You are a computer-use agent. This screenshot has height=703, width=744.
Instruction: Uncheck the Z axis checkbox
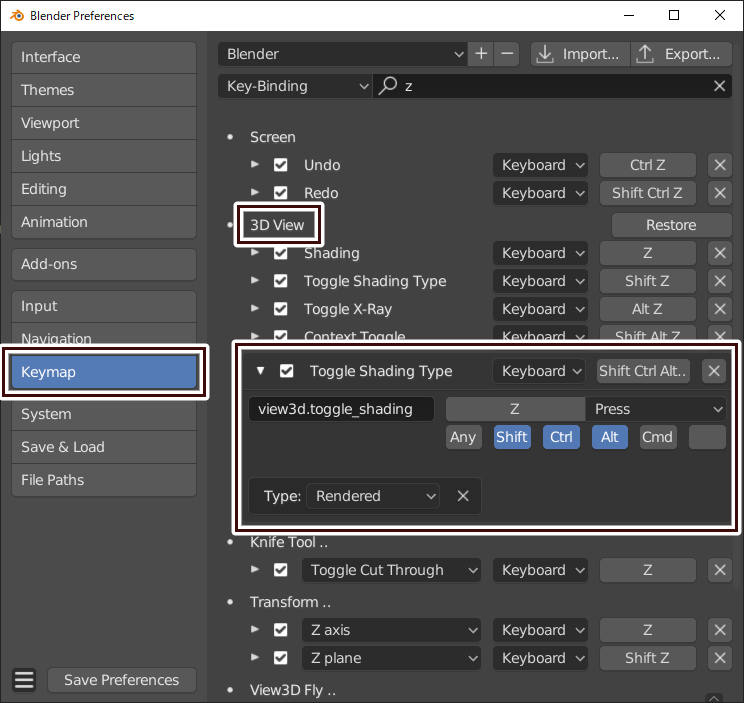(x=280, y=630)
